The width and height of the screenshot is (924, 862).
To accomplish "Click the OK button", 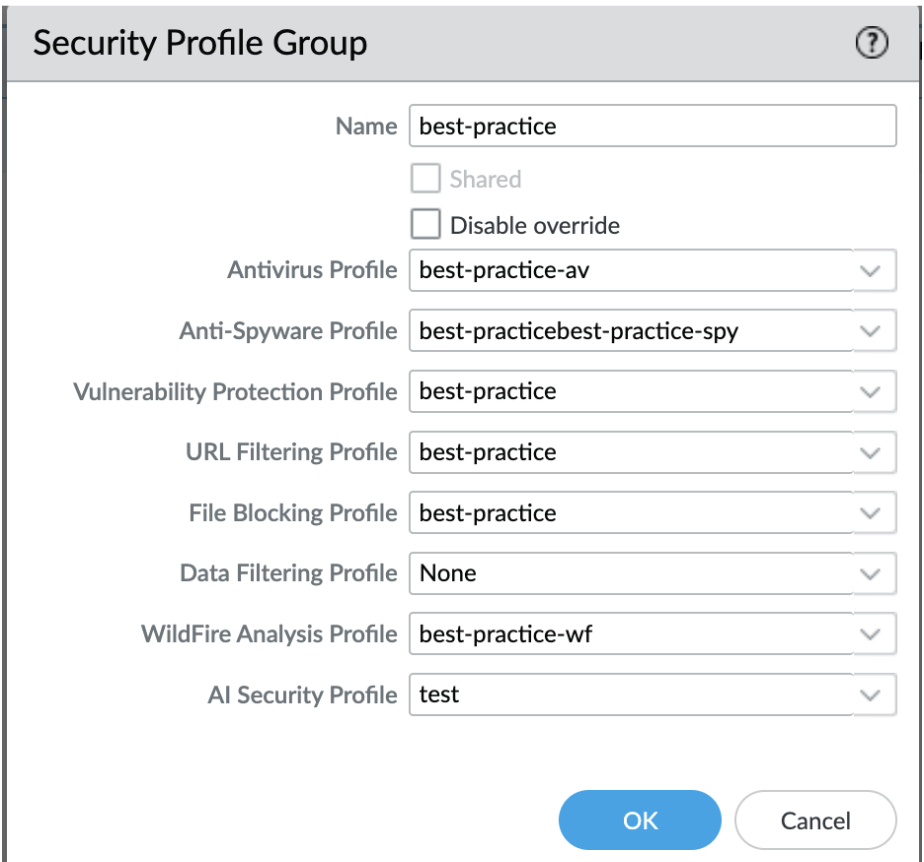I will 640,821.
